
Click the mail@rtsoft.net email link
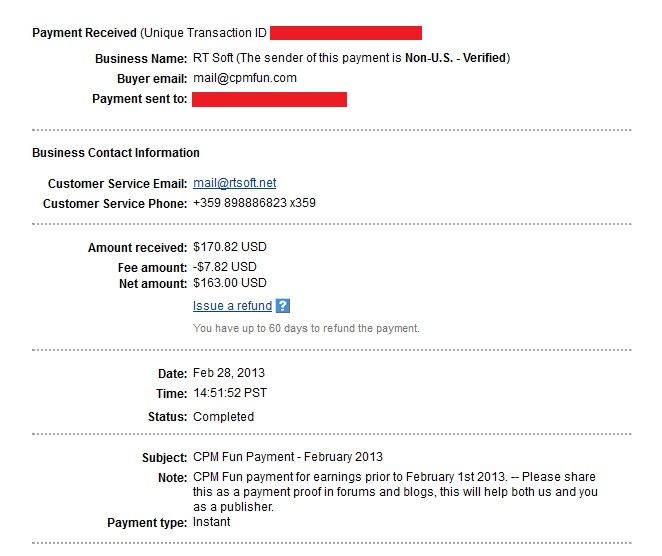click(x=234, y=183)
